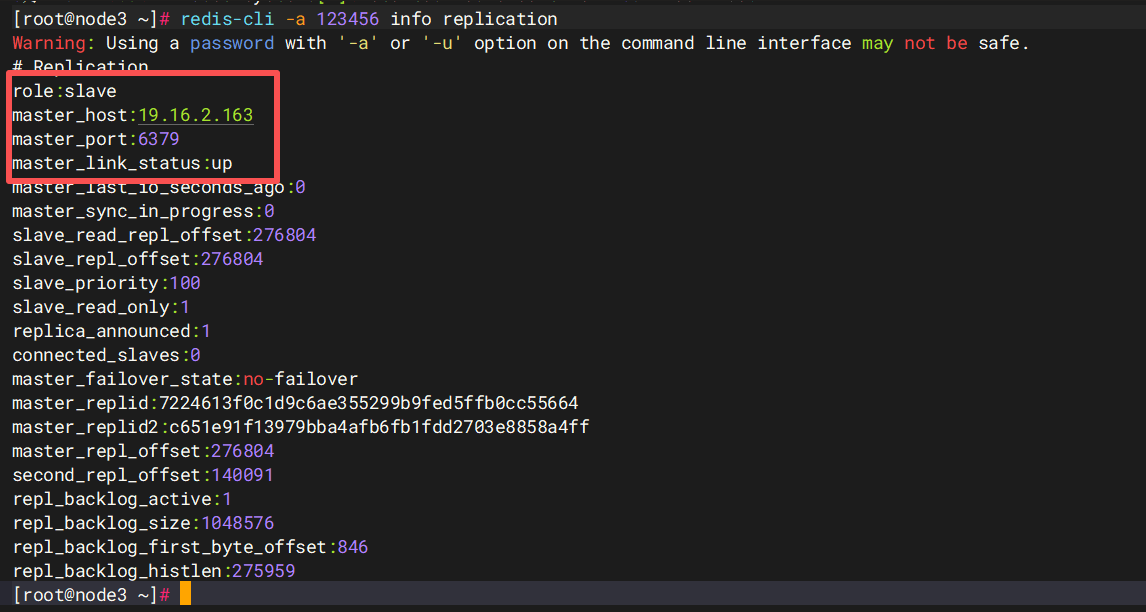The height and width of the screenshot is (612, 1146).
Task: Click the orange terminal cursor block
Action: pos(185,594)
